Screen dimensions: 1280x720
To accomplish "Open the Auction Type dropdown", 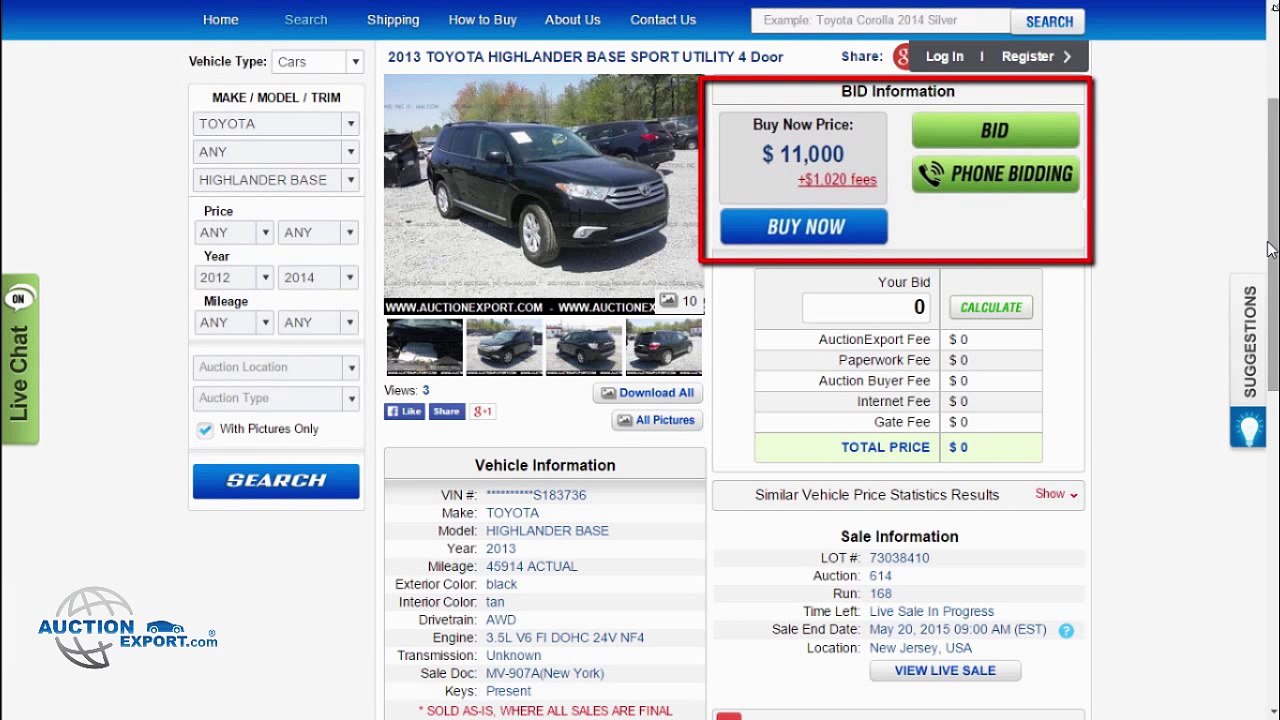I will pos(276,398).
